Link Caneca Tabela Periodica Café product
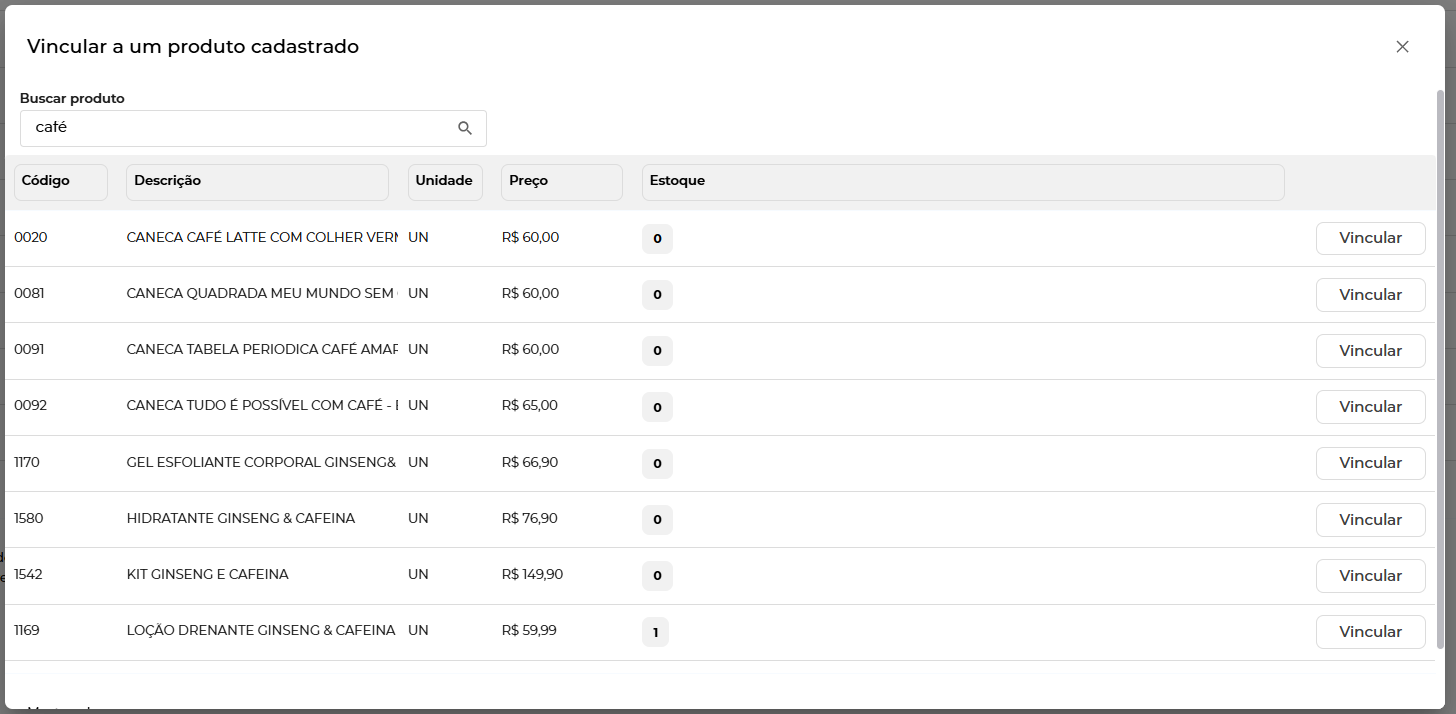Screen dimensions: 1456x714 (x=1370, y=351)
